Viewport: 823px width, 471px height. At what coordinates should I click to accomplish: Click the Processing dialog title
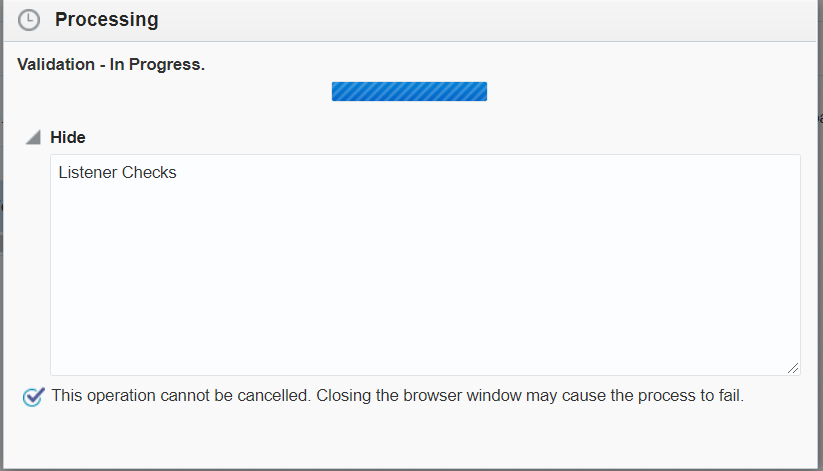pos(106,20)
